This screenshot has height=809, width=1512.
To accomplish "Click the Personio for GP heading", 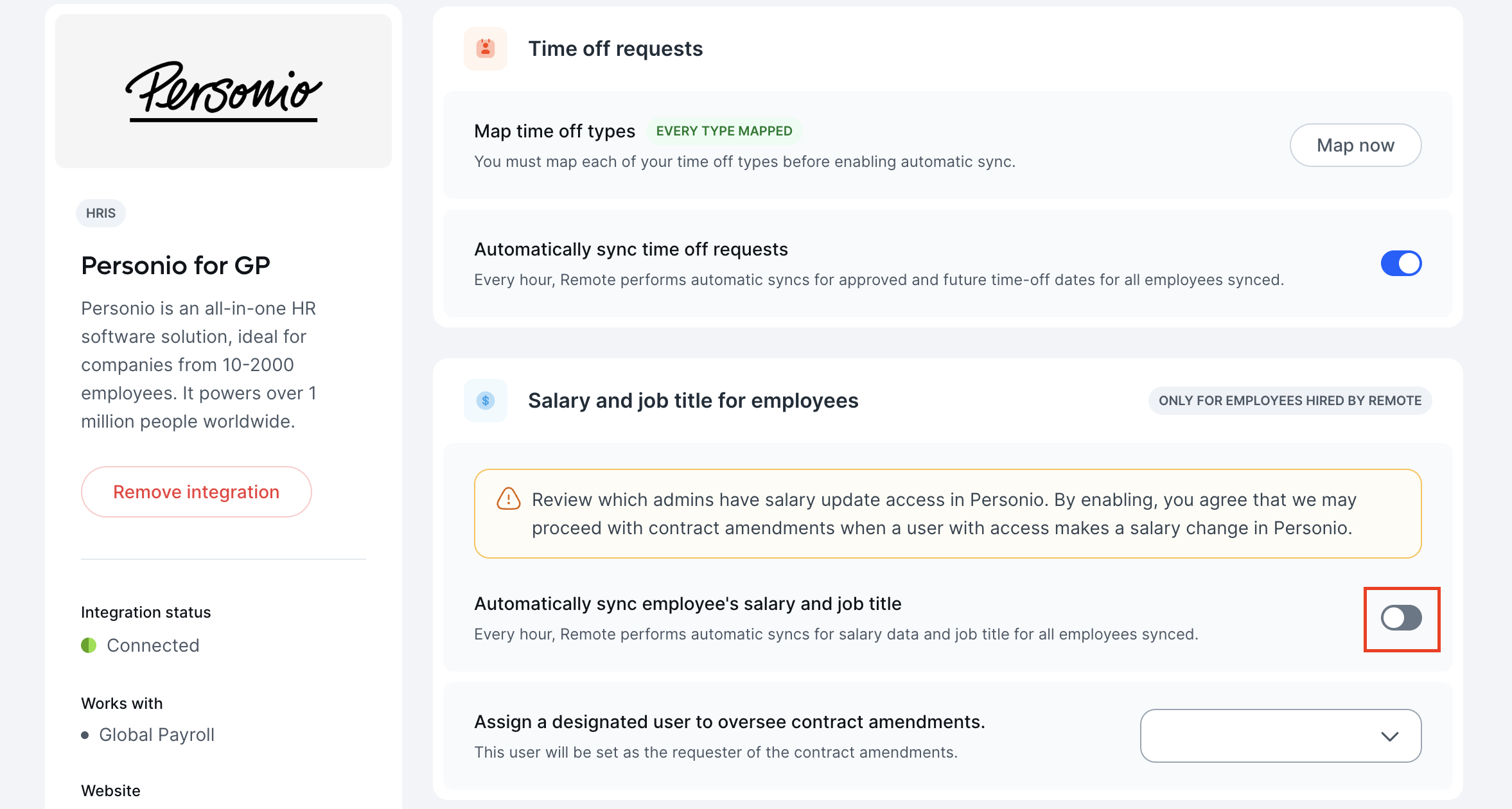I will click(175, 265).
